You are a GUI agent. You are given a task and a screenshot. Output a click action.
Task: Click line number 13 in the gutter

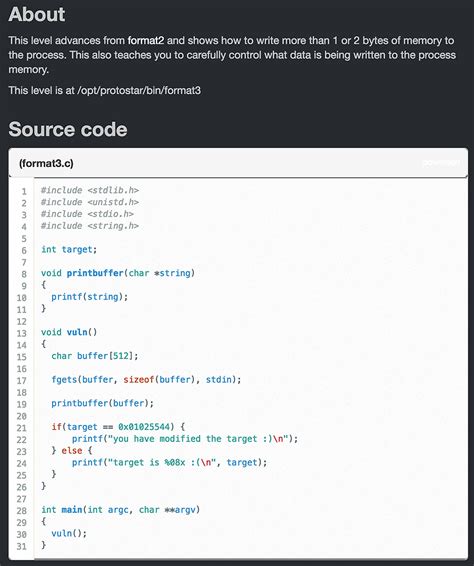pyautogui.click(x=22, y=333)
